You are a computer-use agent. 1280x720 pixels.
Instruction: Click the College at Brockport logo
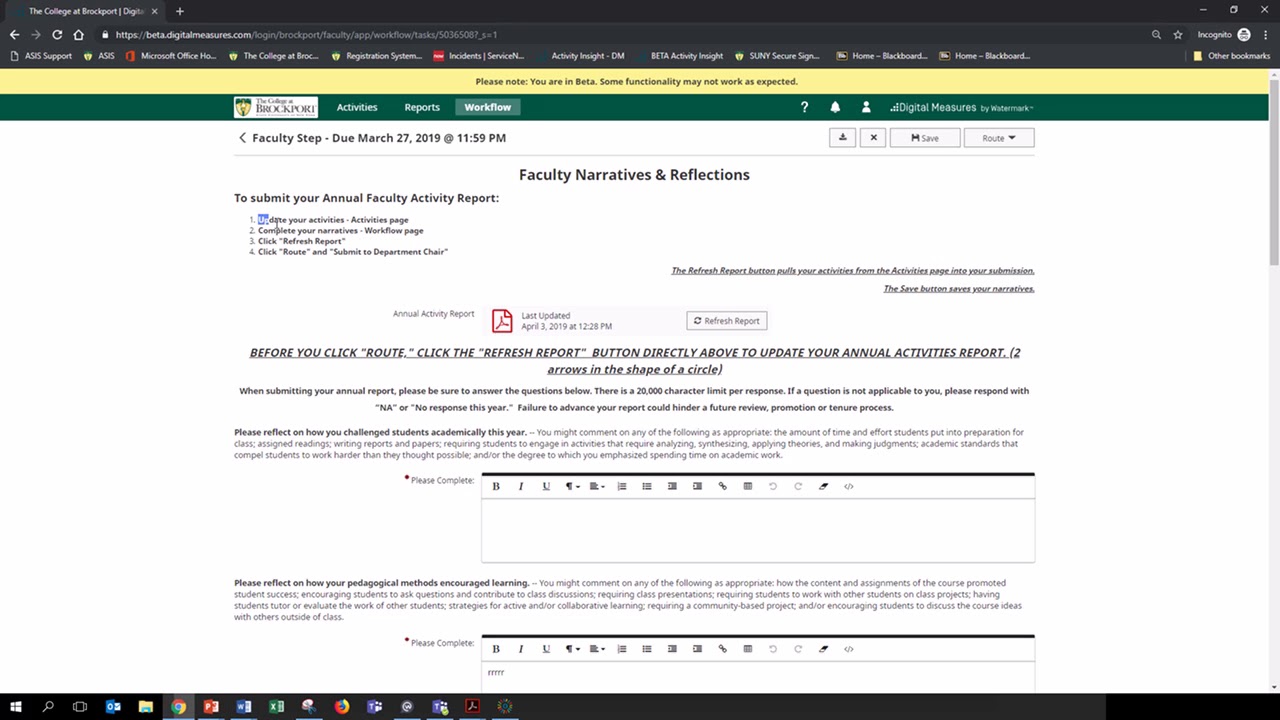(276, 107)
